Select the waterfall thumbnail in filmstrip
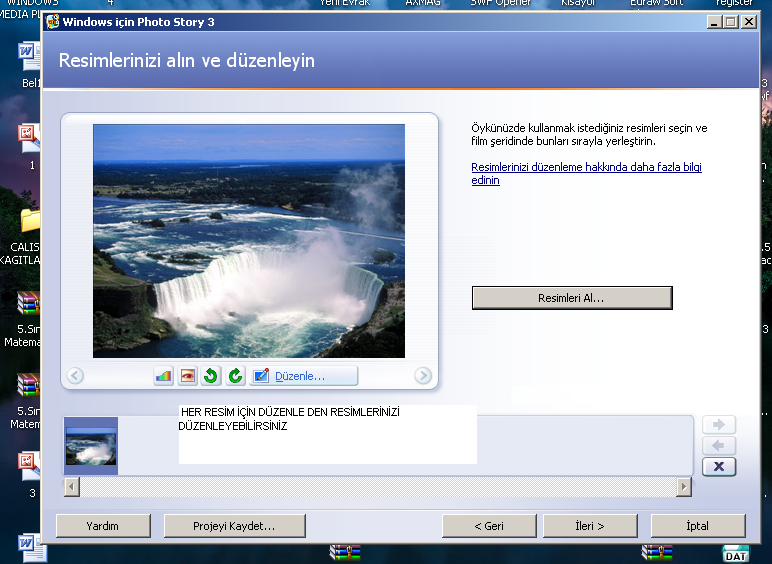Image resolution: width=772 pixels, height=564 pixels. pos(91,447)
